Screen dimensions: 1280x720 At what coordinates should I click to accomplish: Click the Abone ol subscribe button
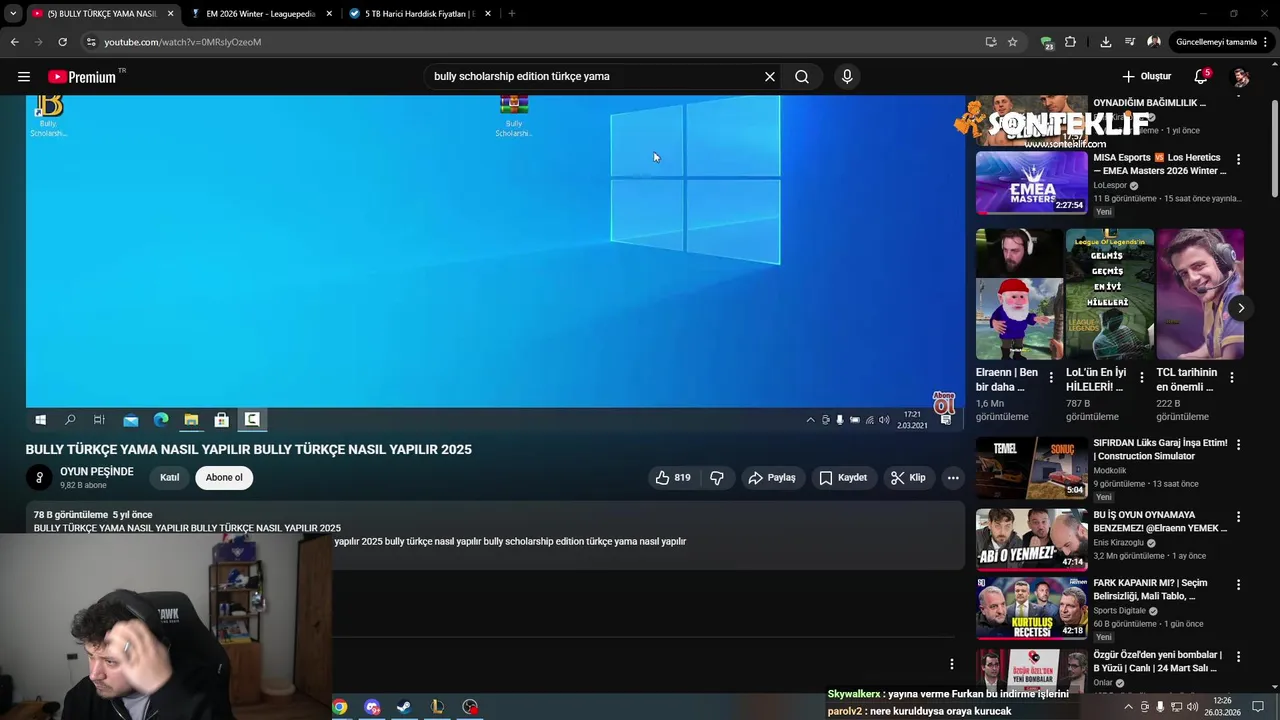(224, 478)
